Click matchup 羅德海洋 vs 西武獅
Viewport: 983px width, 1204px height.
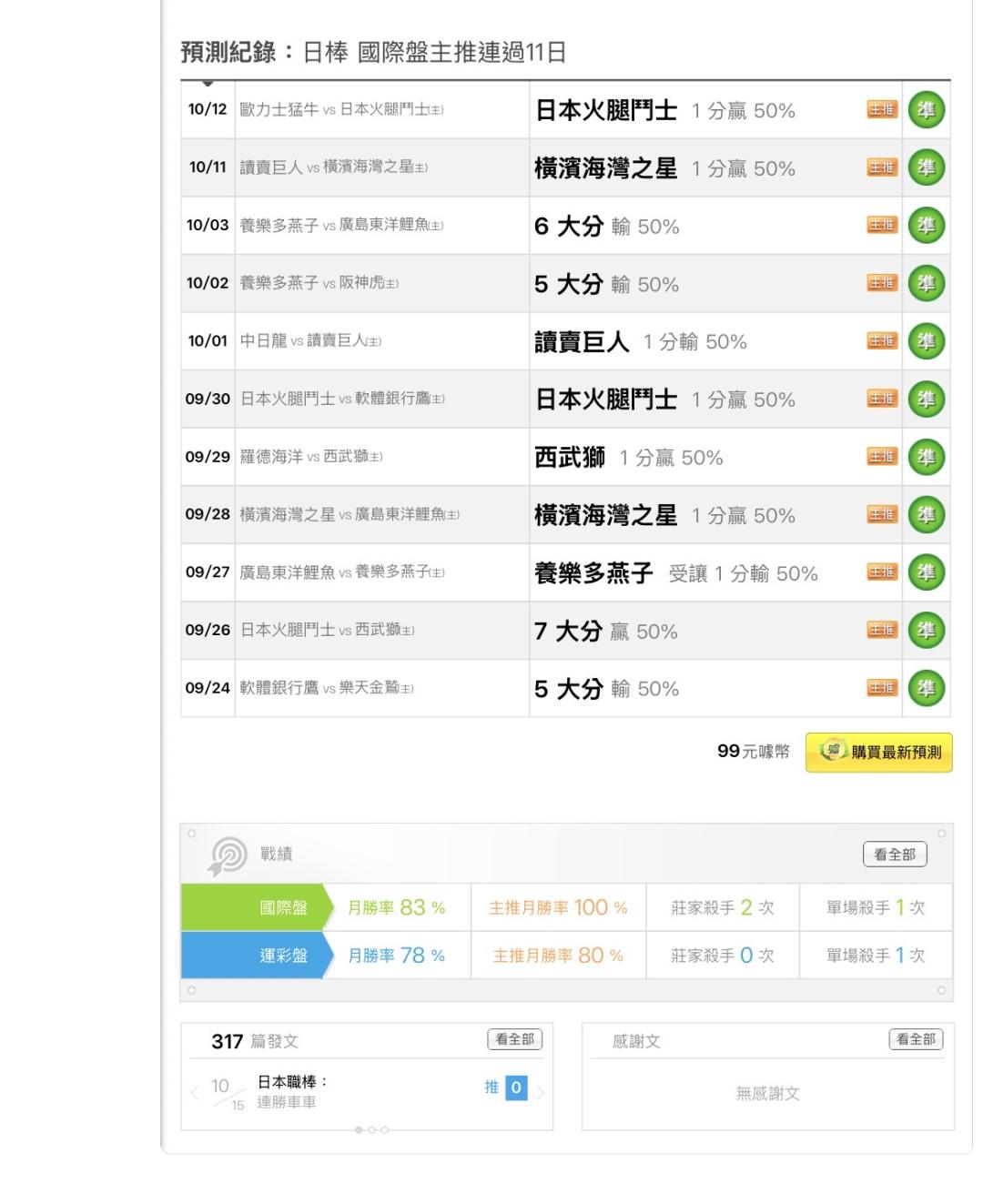click(x=311, y=456)
